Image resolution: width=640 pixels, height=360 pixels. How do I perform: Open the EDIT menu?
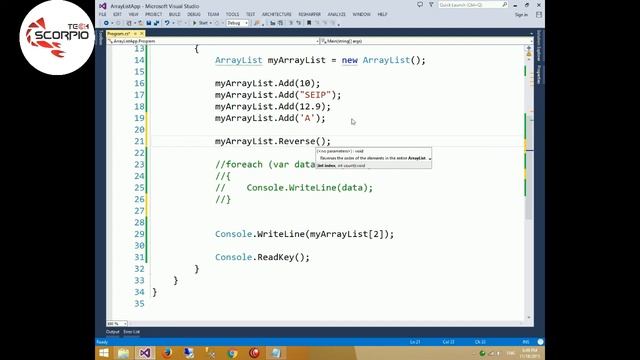[x=118, y=14]
